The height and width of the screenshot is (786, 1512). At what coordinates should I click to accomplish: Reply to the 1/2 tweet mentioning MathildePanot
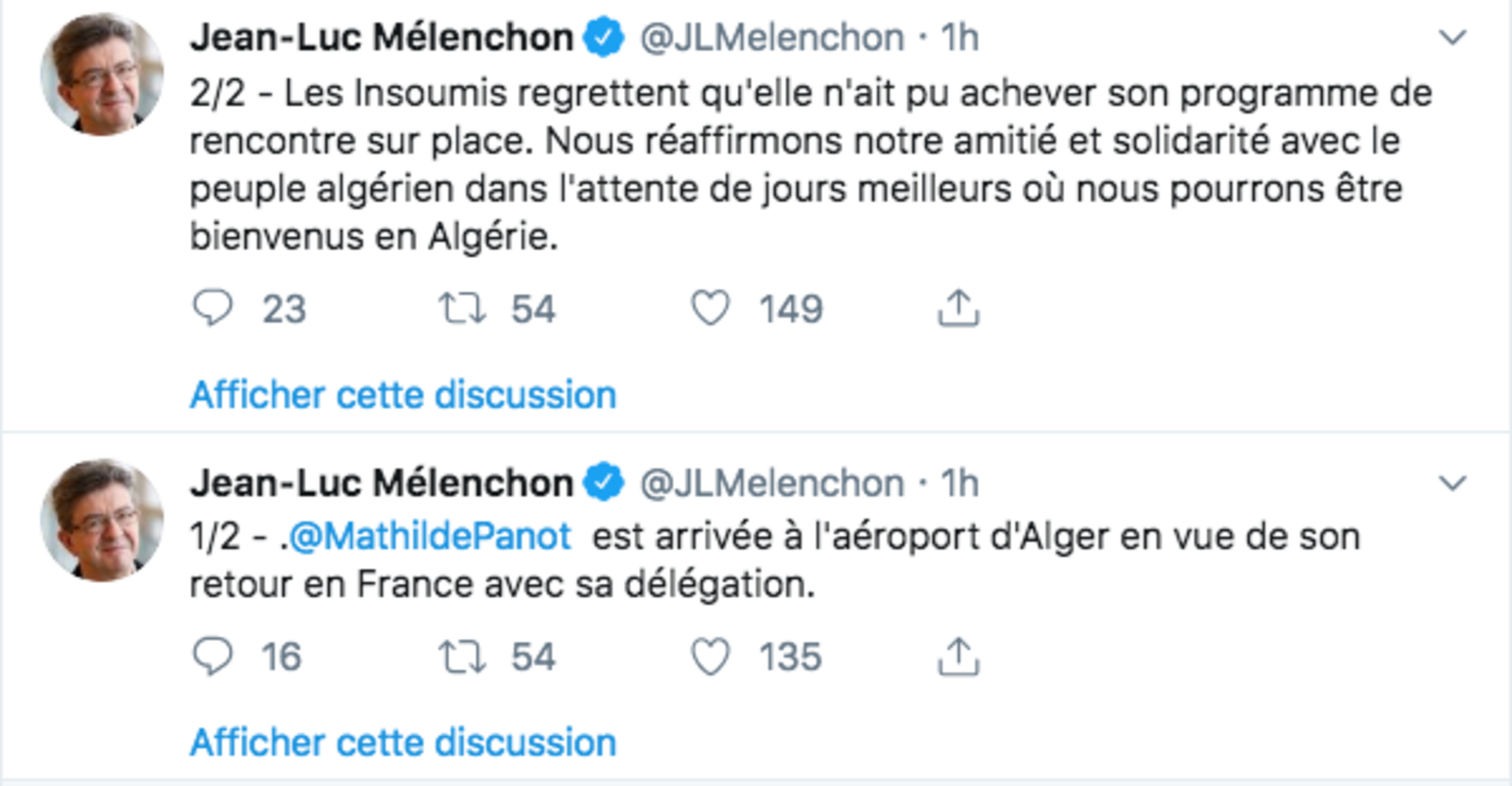tap(213, 656)
